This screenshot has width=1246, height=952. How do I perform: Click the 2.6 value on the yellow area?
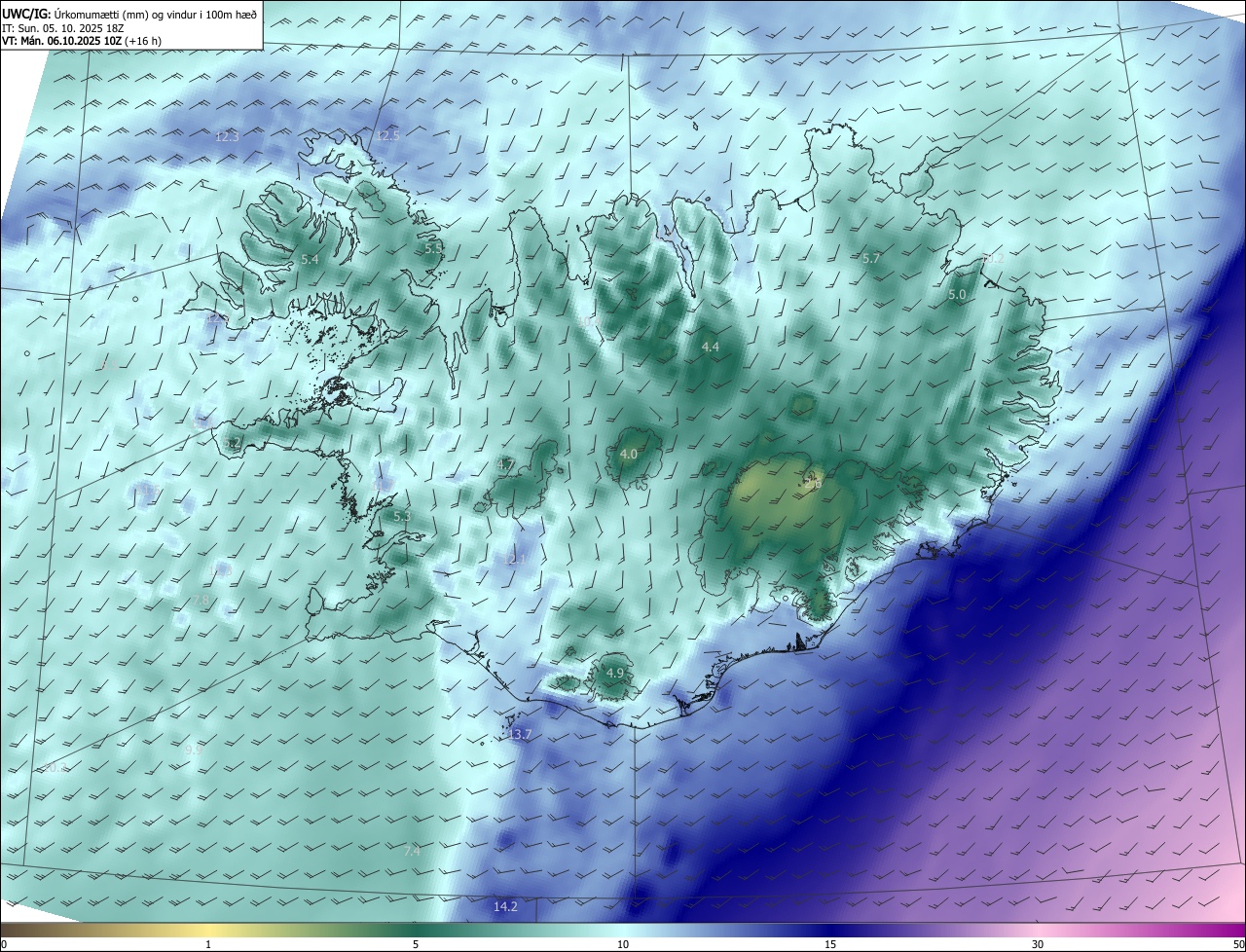point(813,482)
